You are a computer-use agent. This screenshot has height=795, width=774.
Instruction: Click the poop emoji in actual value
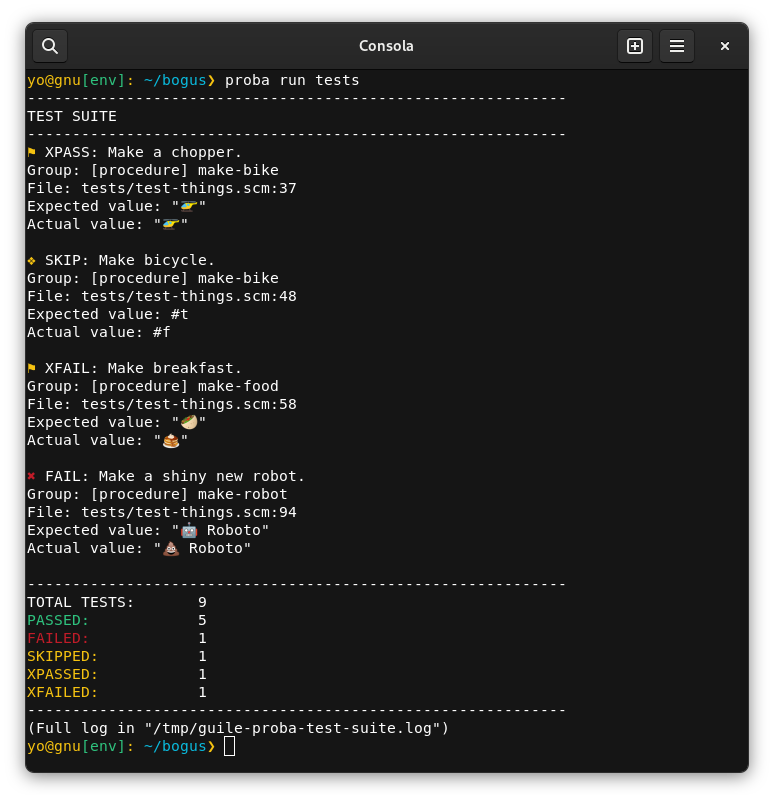[x=171, y=549]
